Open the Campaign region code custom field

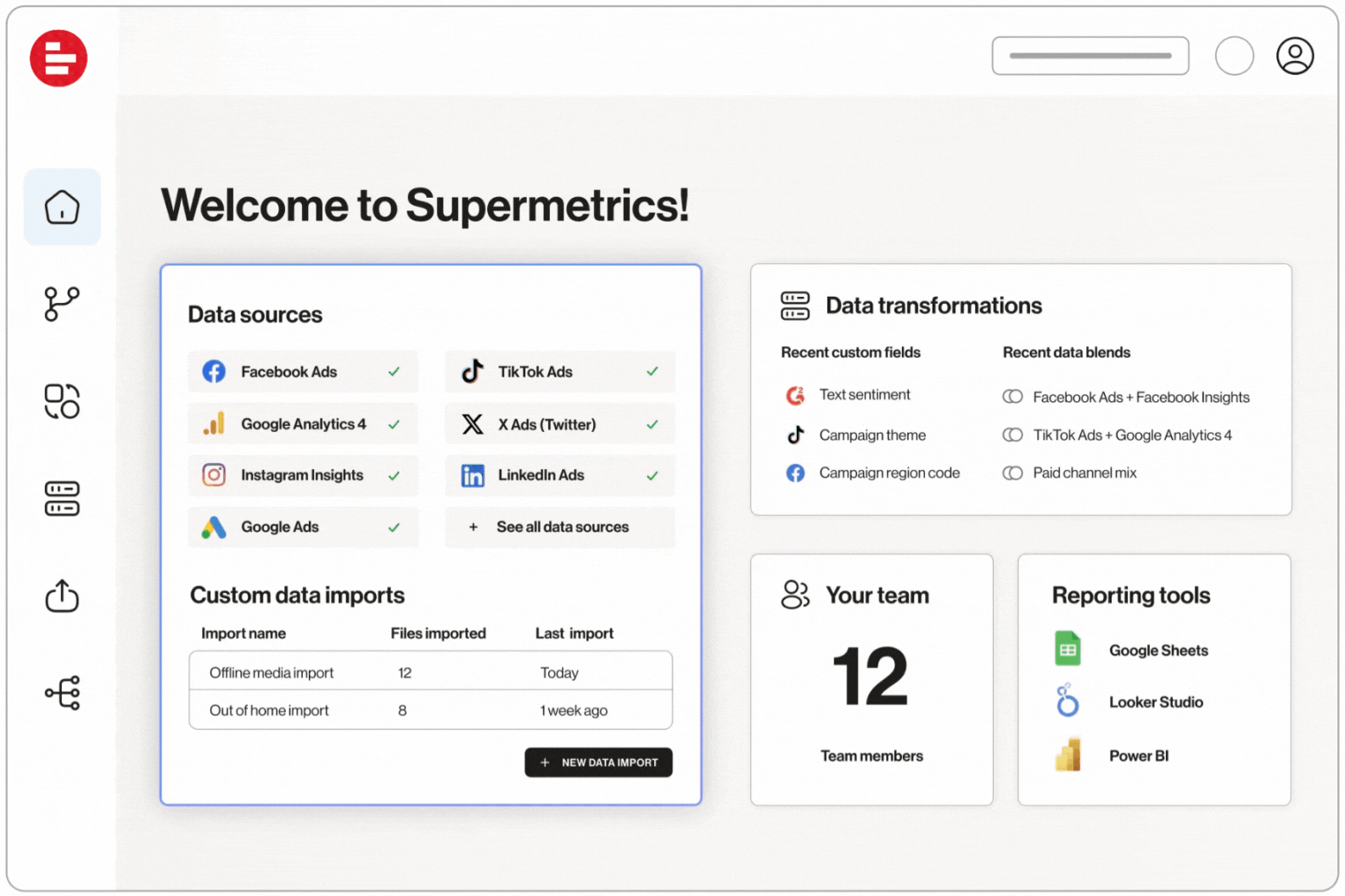pos(889,473)
